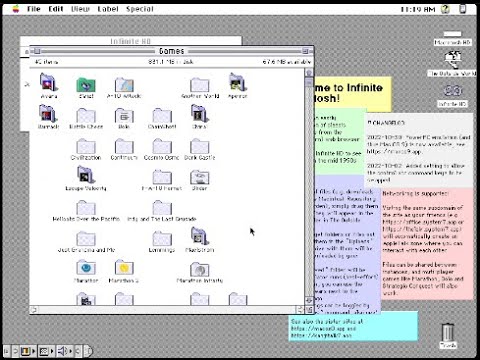Expand the sound volume Control Strip module
The image size is (480, 360).
(64, 351)
